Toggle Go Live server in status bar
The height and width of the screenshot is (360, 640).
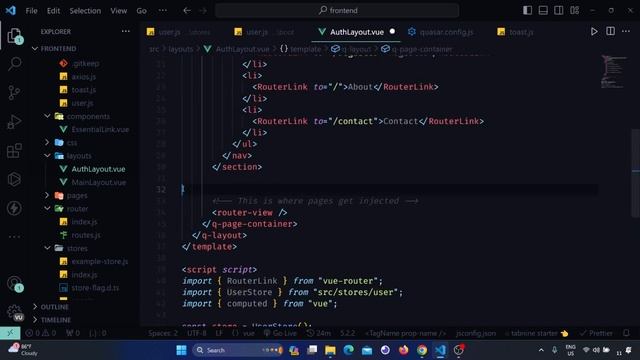tap(280, 333)
